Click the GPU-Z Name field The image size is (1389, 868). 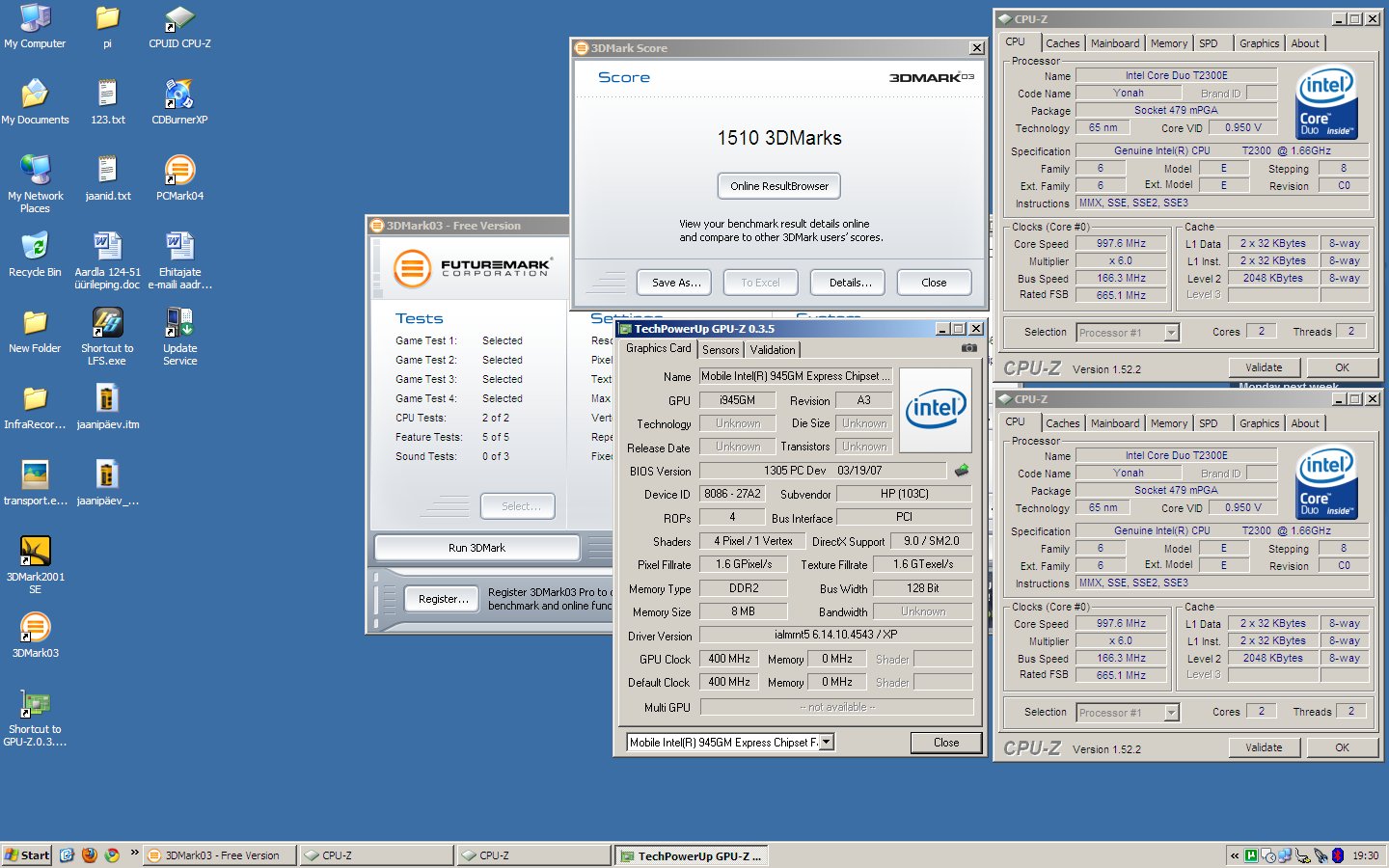pyautogui.click(x=796, y=376)
